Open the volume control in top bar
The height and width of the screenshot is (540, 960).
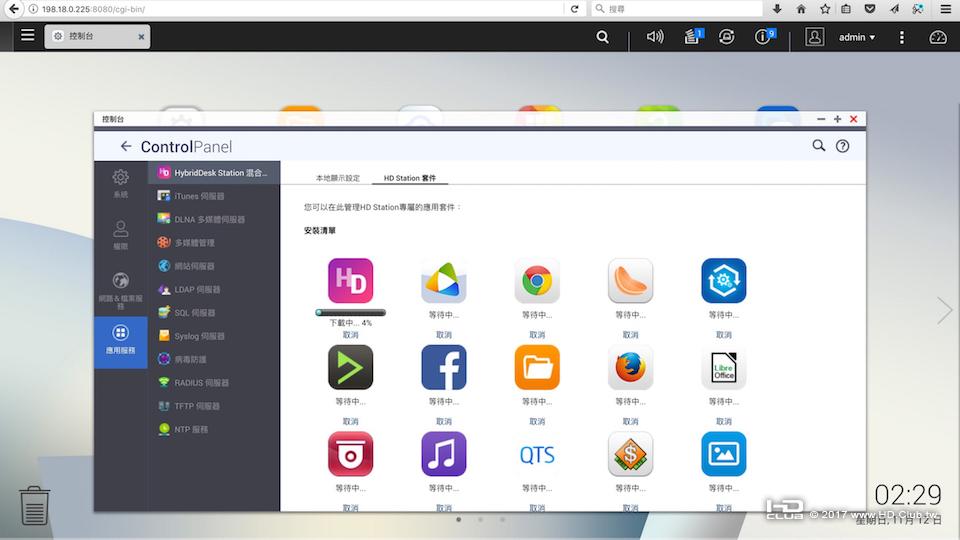click(x=654, y=37)
